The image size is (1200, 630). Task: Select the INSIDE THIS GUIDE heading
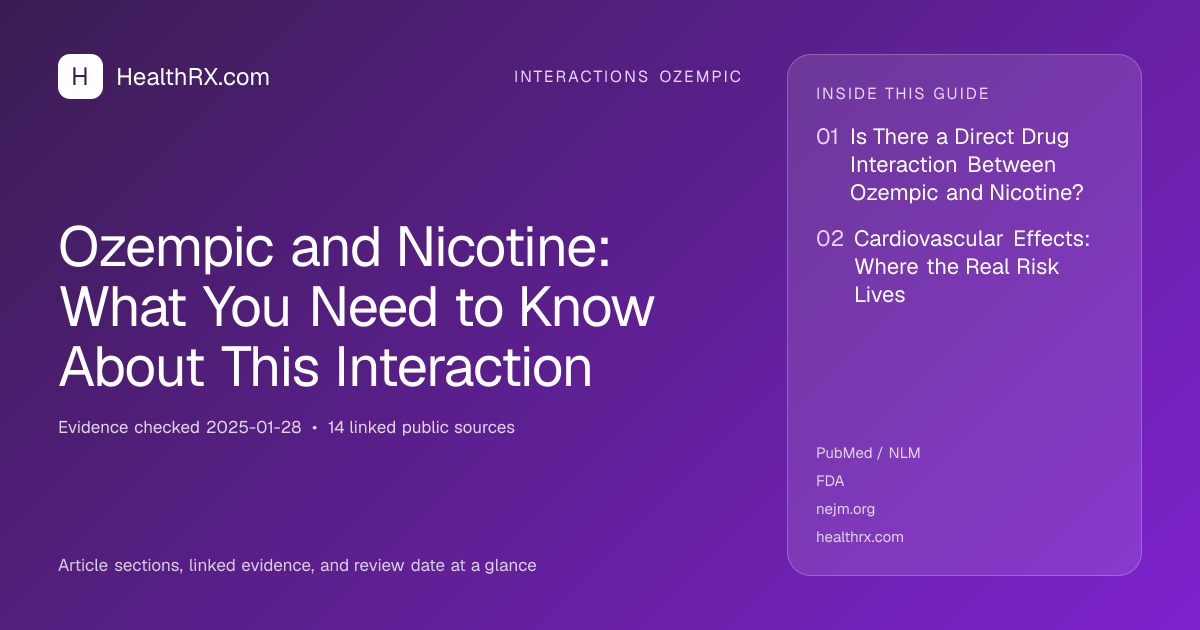(903, 94)
